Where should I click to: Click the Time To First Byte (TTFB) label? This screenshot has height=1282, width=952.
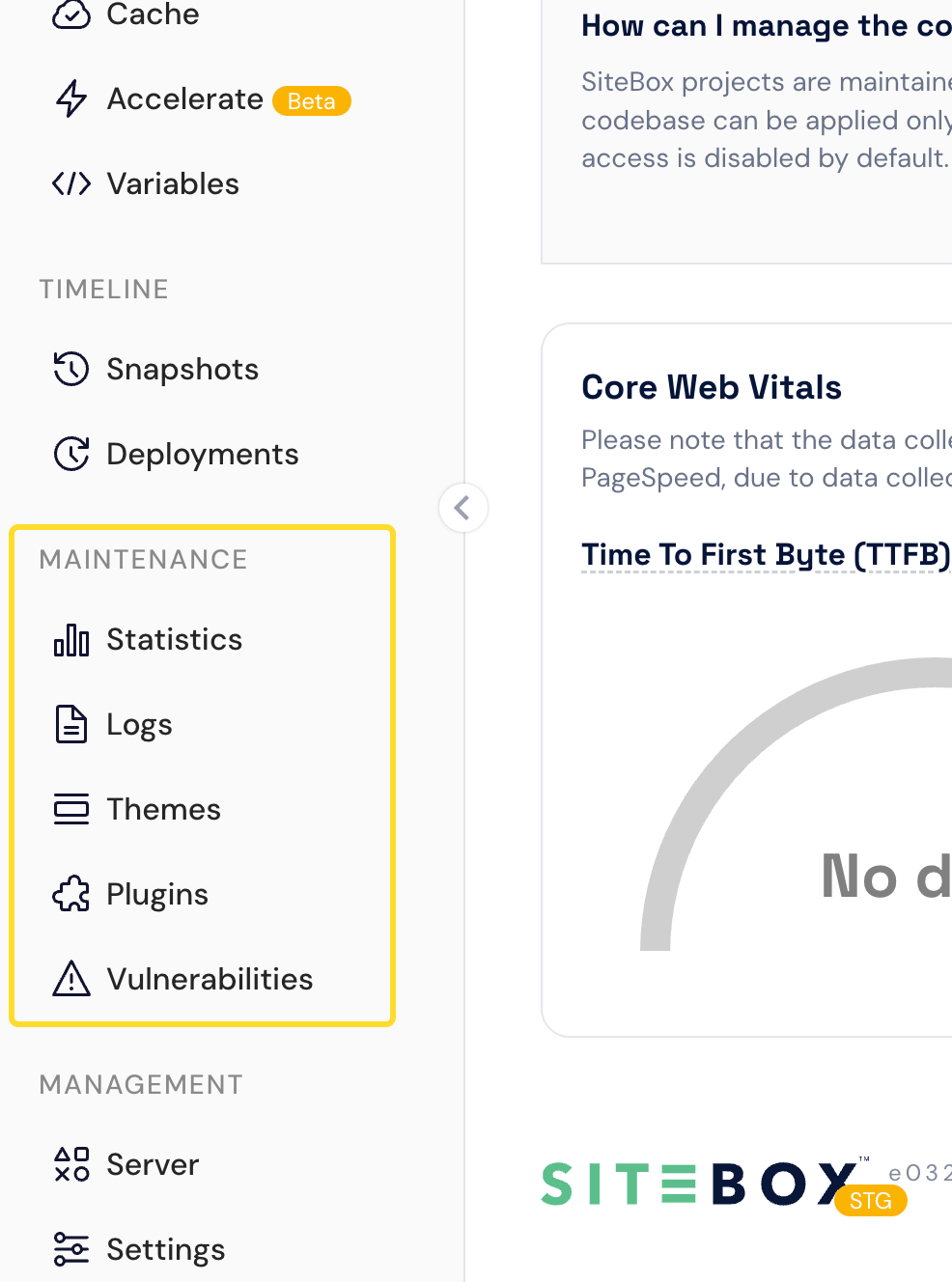coord(766,555)
